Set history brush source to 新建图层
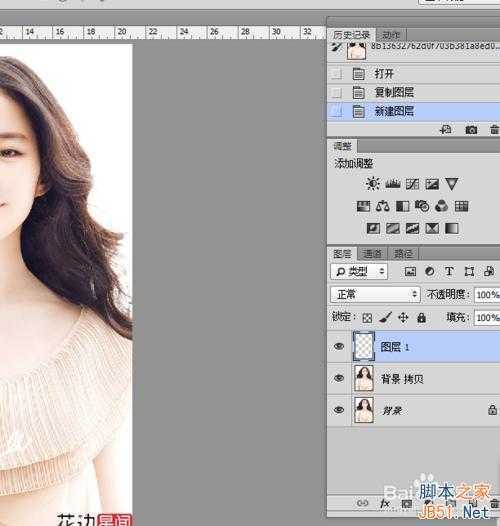Image resolution: width=500 pixels, height=526 pixels. [337, 111]
